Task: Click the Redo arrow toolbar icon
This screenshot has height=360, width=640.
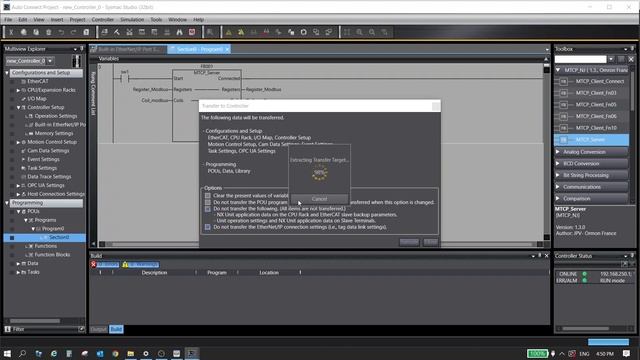Action: (73, 32)
